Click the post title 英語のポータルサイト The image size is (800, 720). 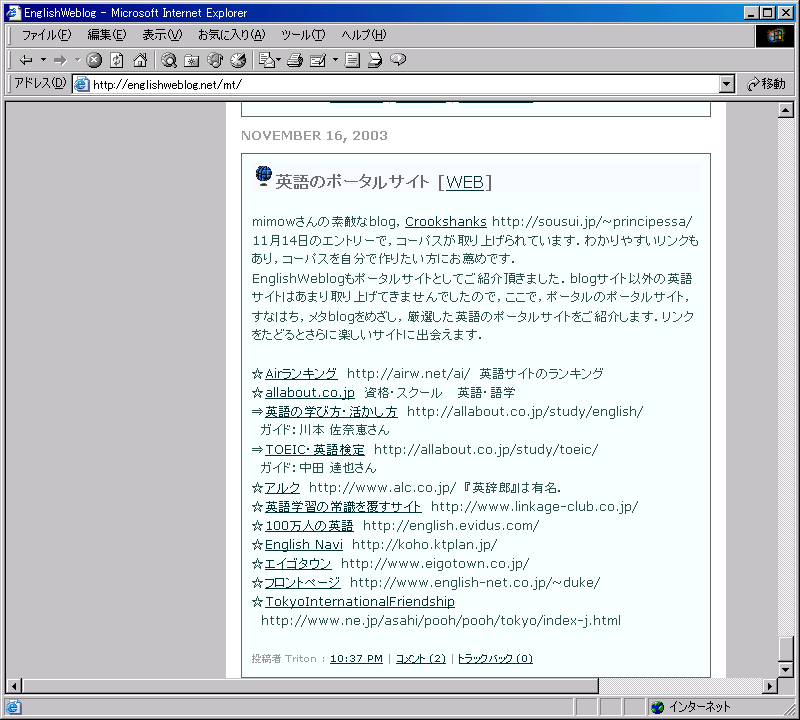pyautogui.click(x=352, y=182)
